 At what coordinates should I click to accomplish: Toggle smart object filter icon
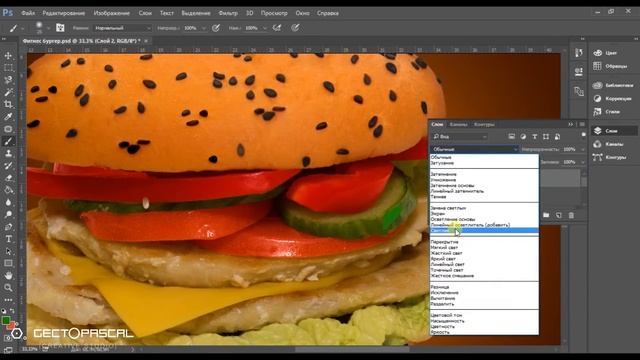[557, 137]
